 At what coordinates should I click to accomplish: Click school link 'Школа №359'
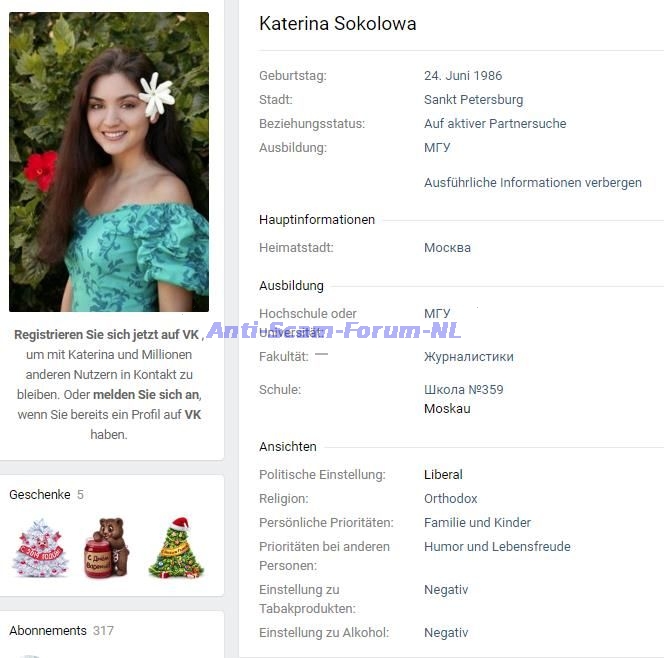point(464,390)
